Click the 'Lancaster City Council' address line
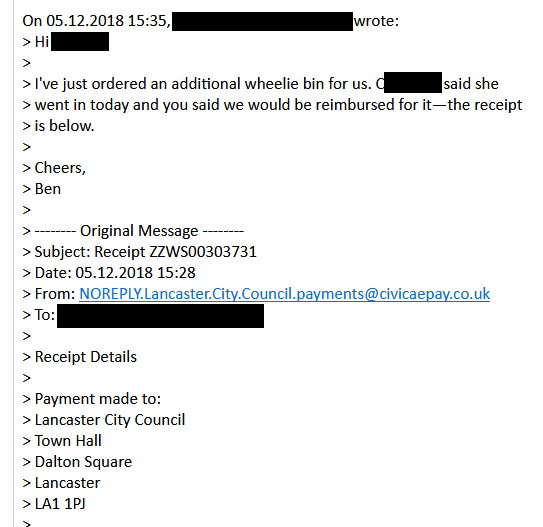Image resolution: width=543 pixels, height=527 pixels. [104, 420]
